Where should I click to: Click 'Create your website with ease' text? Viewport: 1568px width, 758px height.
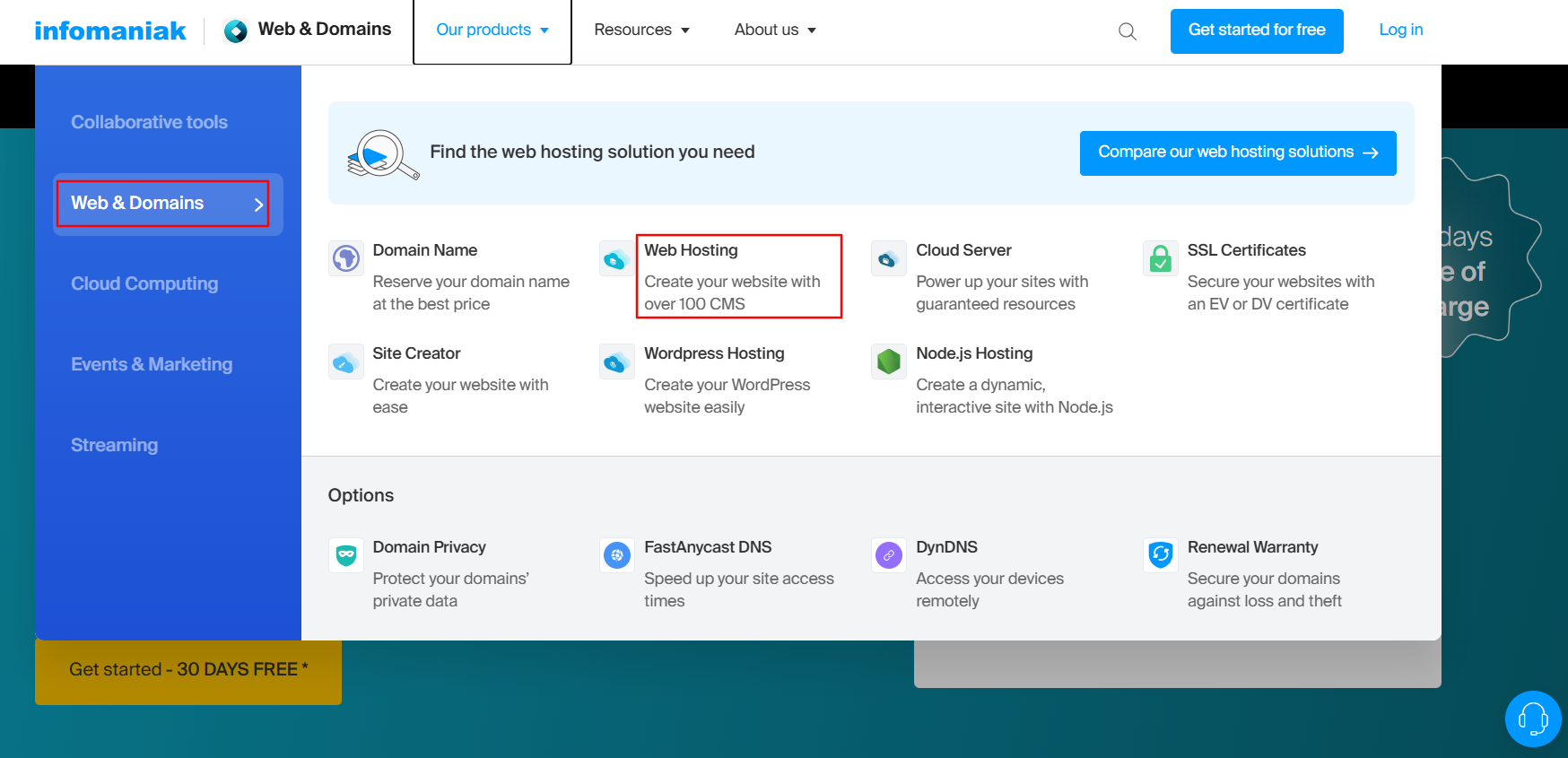(x=460, y=396)
